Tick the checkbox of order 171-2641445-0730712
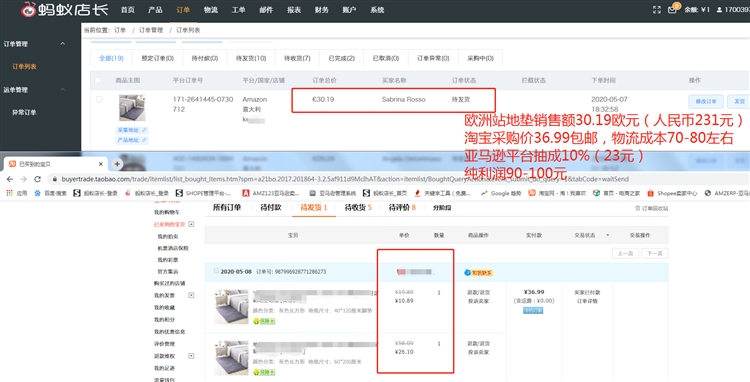The width and height of the screenshot is (750, 382). (x=99, y=99)
